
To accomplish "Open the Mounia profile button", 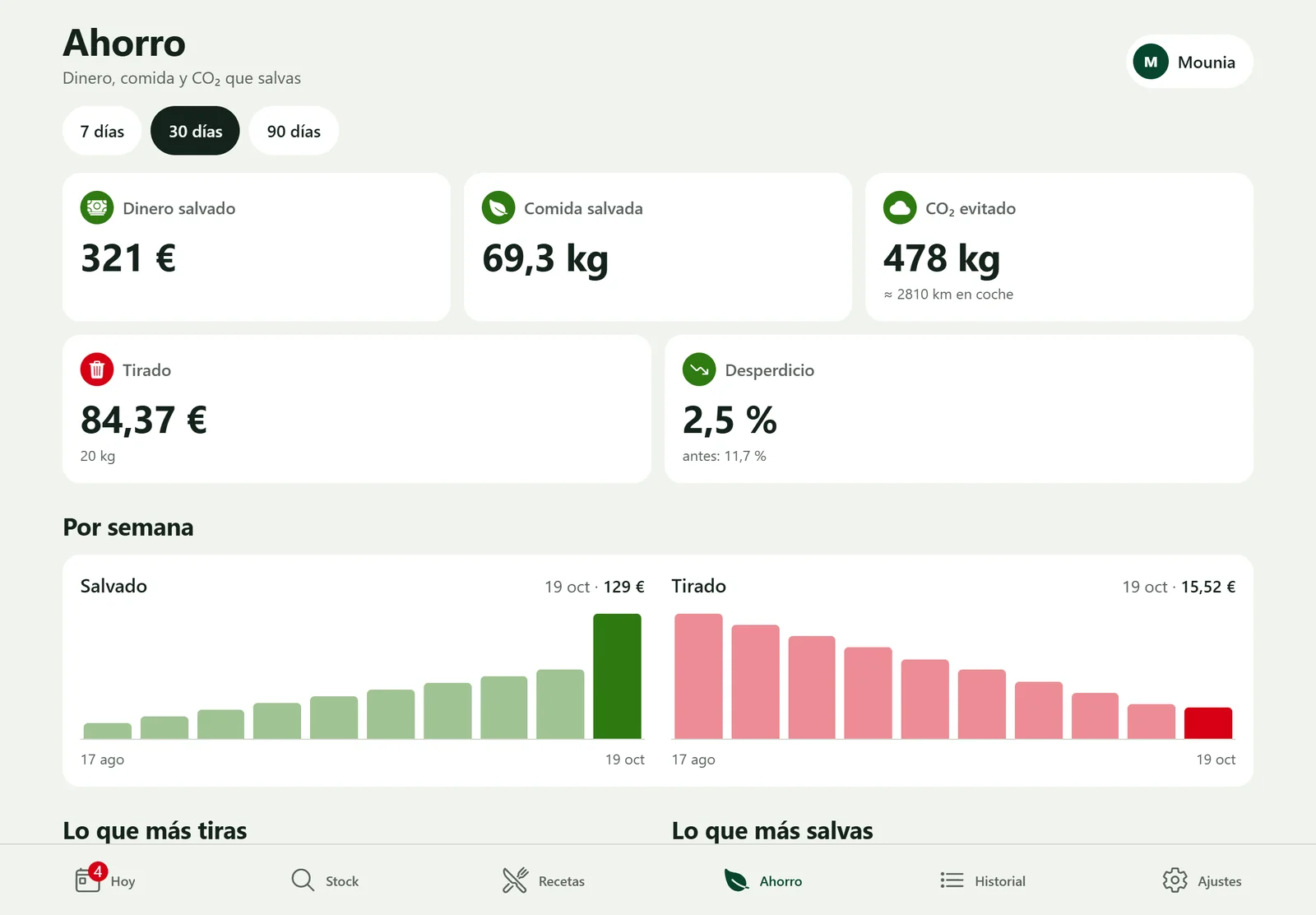I will [1189, 62].
